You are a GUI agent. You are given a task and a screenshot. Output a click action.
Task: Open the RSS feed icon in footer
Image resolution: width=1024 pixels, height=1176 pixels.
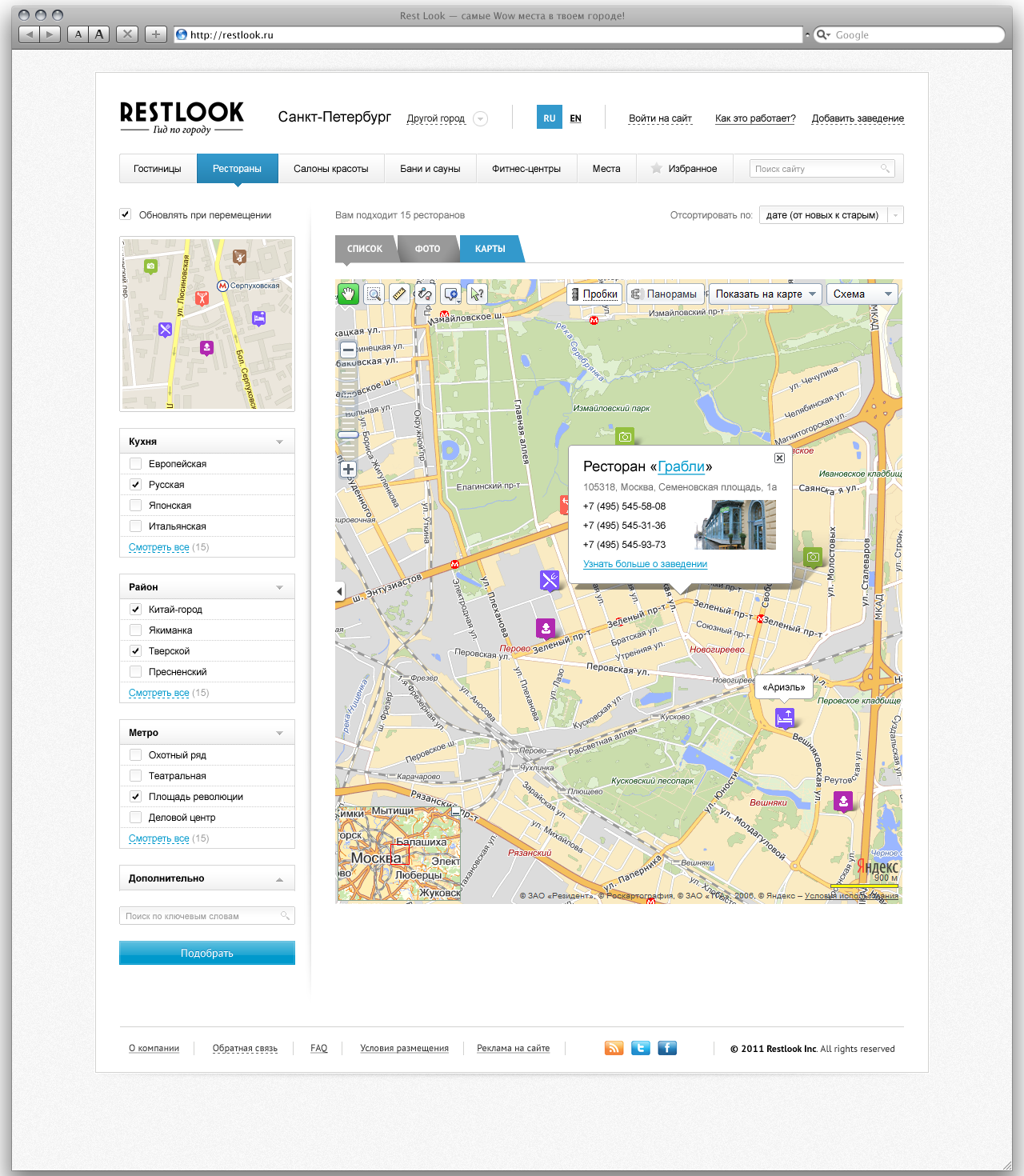pyautogui.click(x=614, y=1048)
